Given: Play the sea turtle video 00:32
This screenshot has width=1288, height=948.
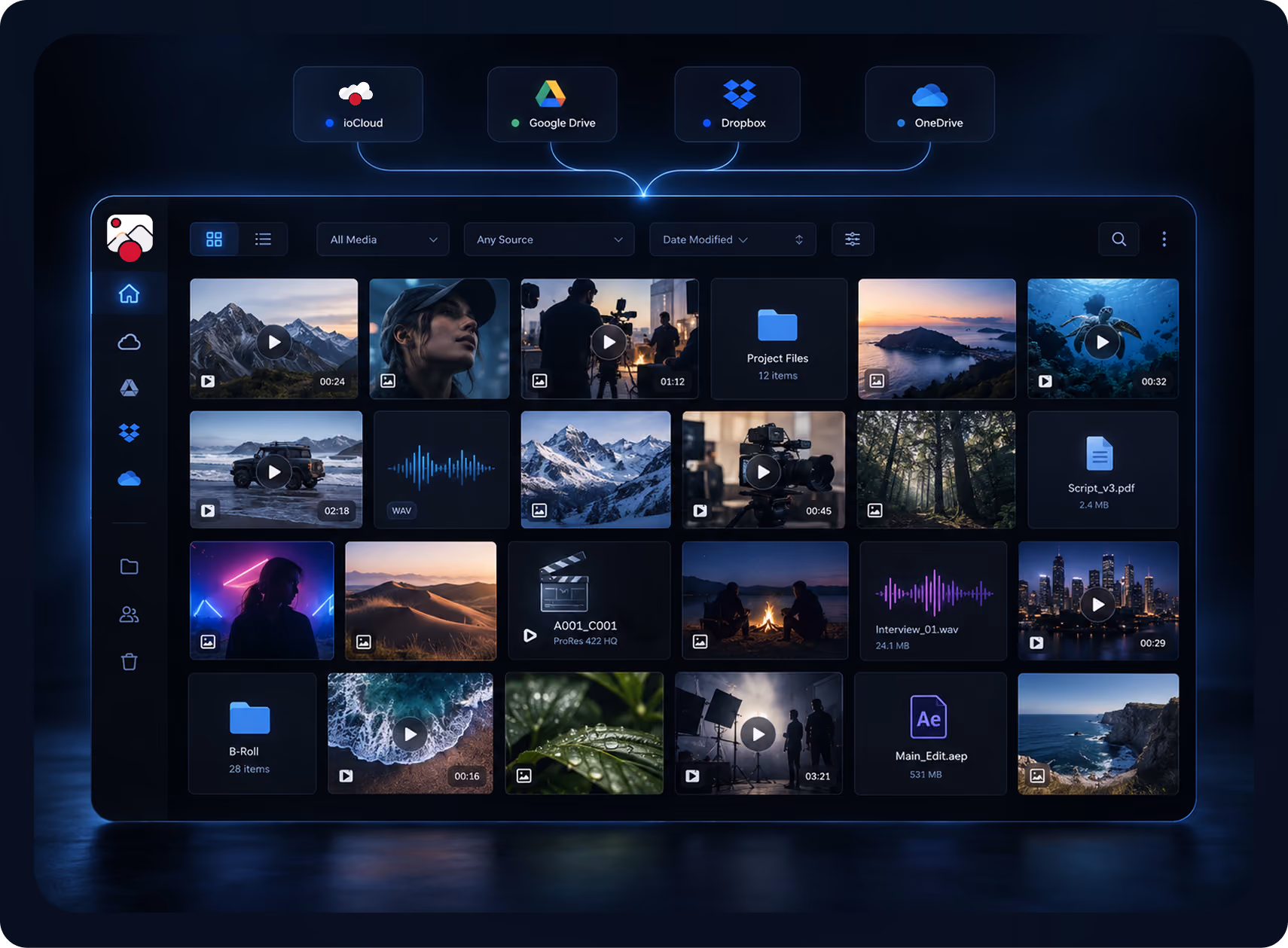Looking at the screenshot, I should tap(1102, 342).
